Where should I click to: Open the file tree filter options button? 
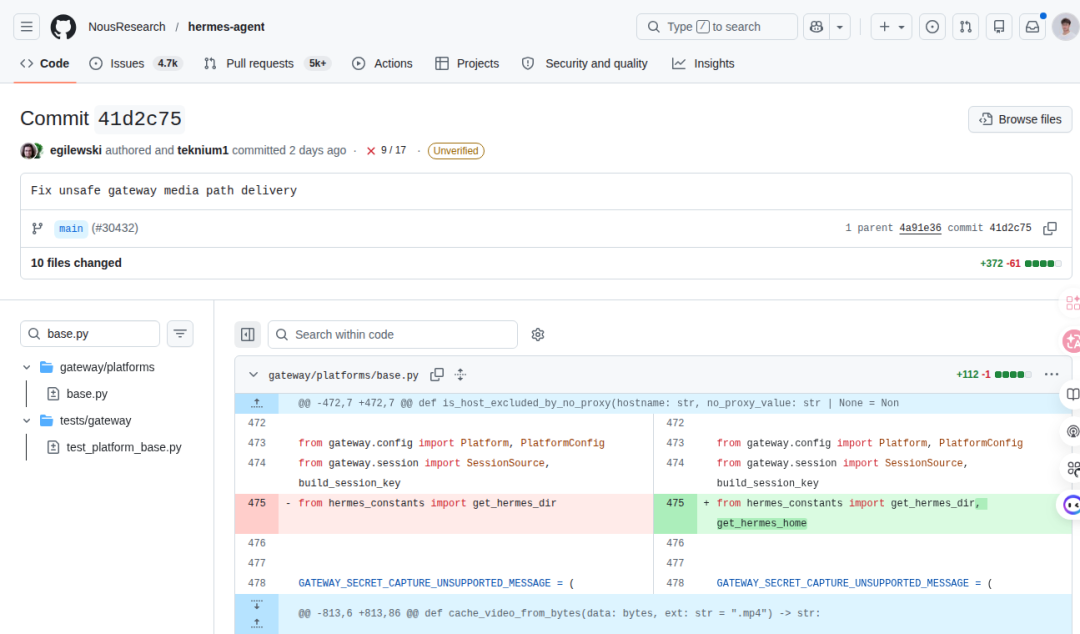[180, 334]
